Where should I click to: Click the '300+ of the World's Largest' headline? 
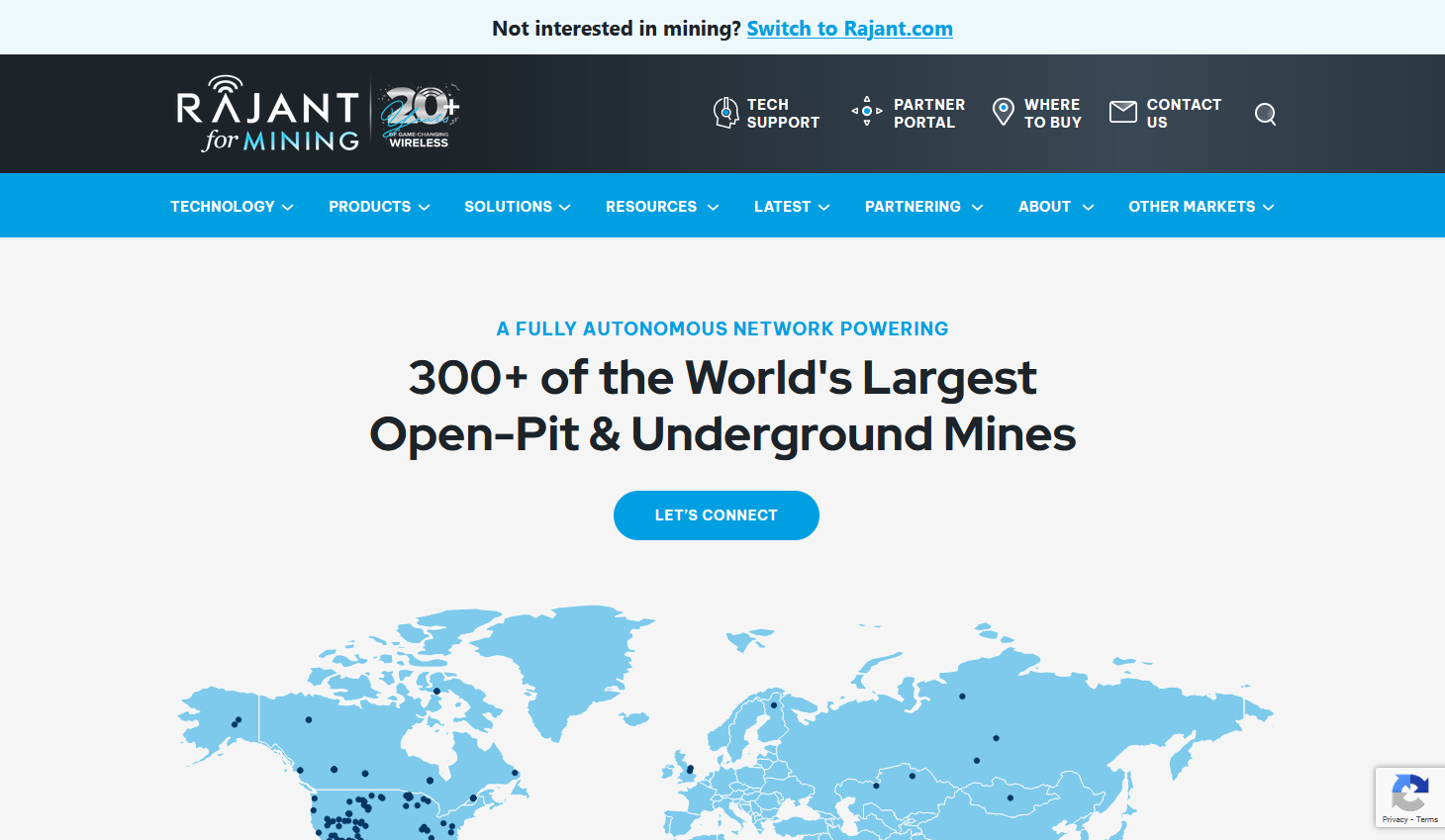click(722, 377)
